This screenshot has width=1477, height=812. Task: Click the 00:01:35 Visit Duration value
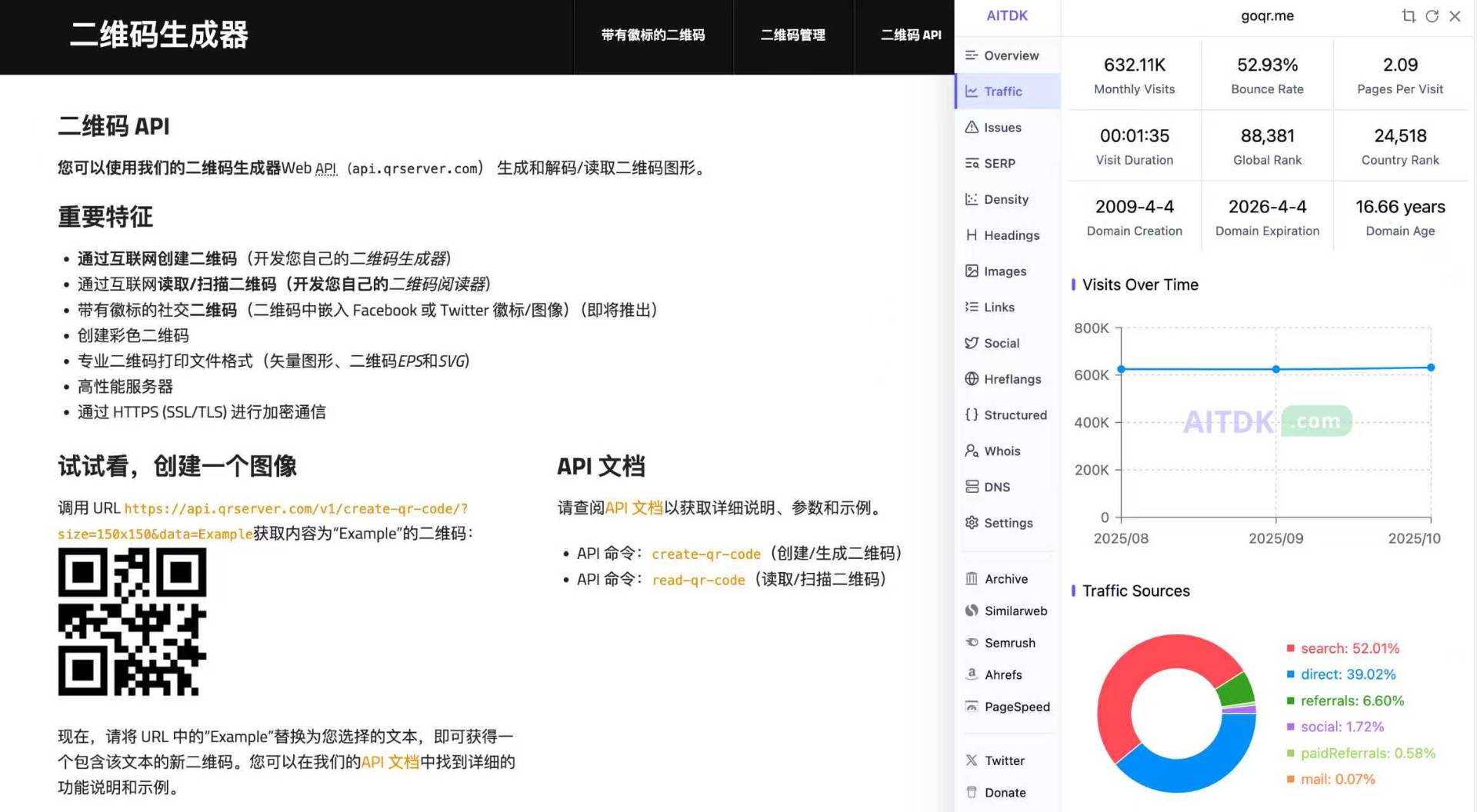pyautogui.click(x=1135, y=136)
